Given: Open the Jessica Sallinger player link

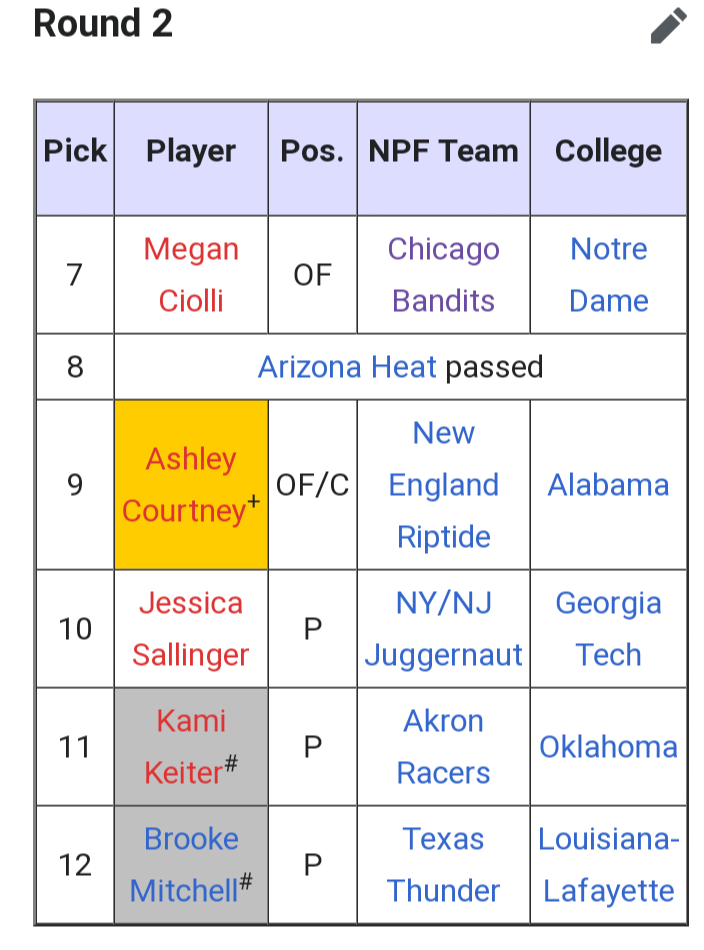Looking at the screenshot, I should pos(191,629).
